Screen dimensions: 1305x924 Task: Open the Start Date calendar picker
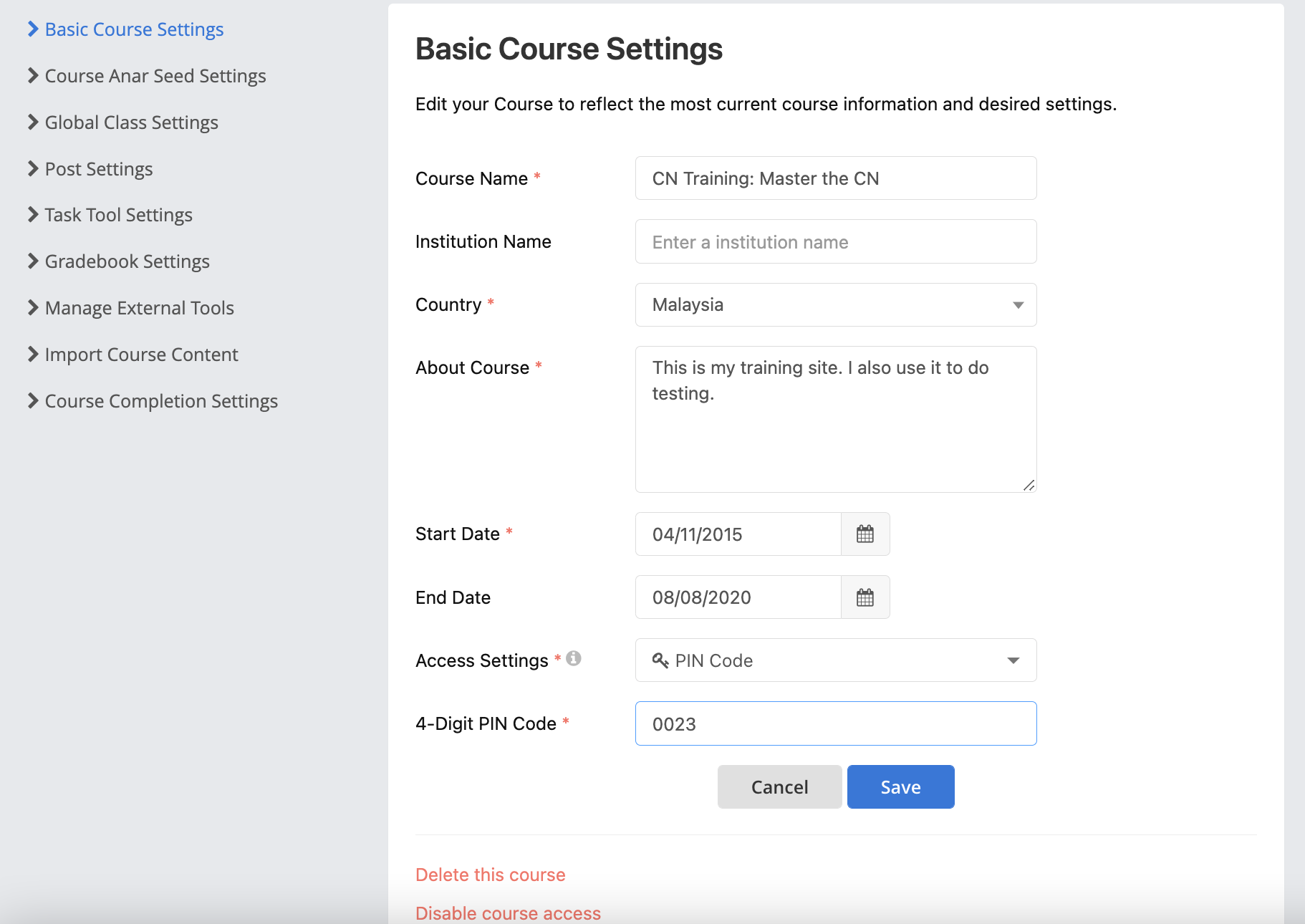865,534
